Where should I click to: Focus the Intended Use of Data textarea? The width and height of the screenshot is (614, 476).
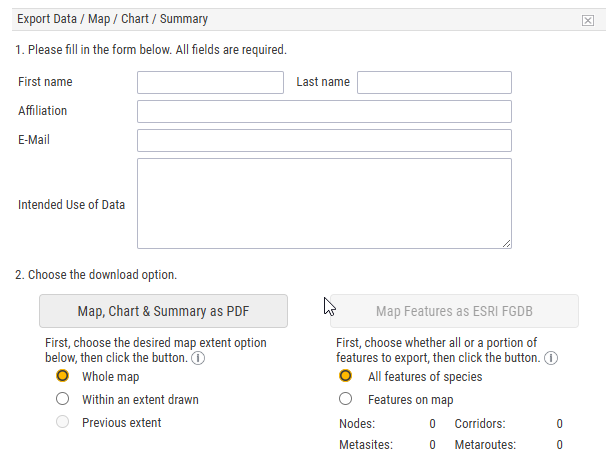[x=324, y=204]
